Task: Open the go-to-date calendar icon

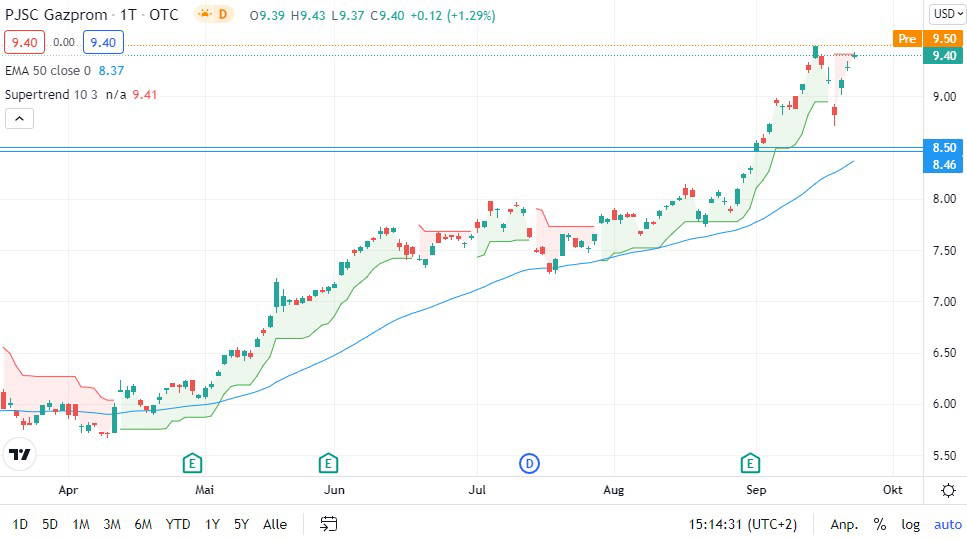Action: [x=329, y=524]
